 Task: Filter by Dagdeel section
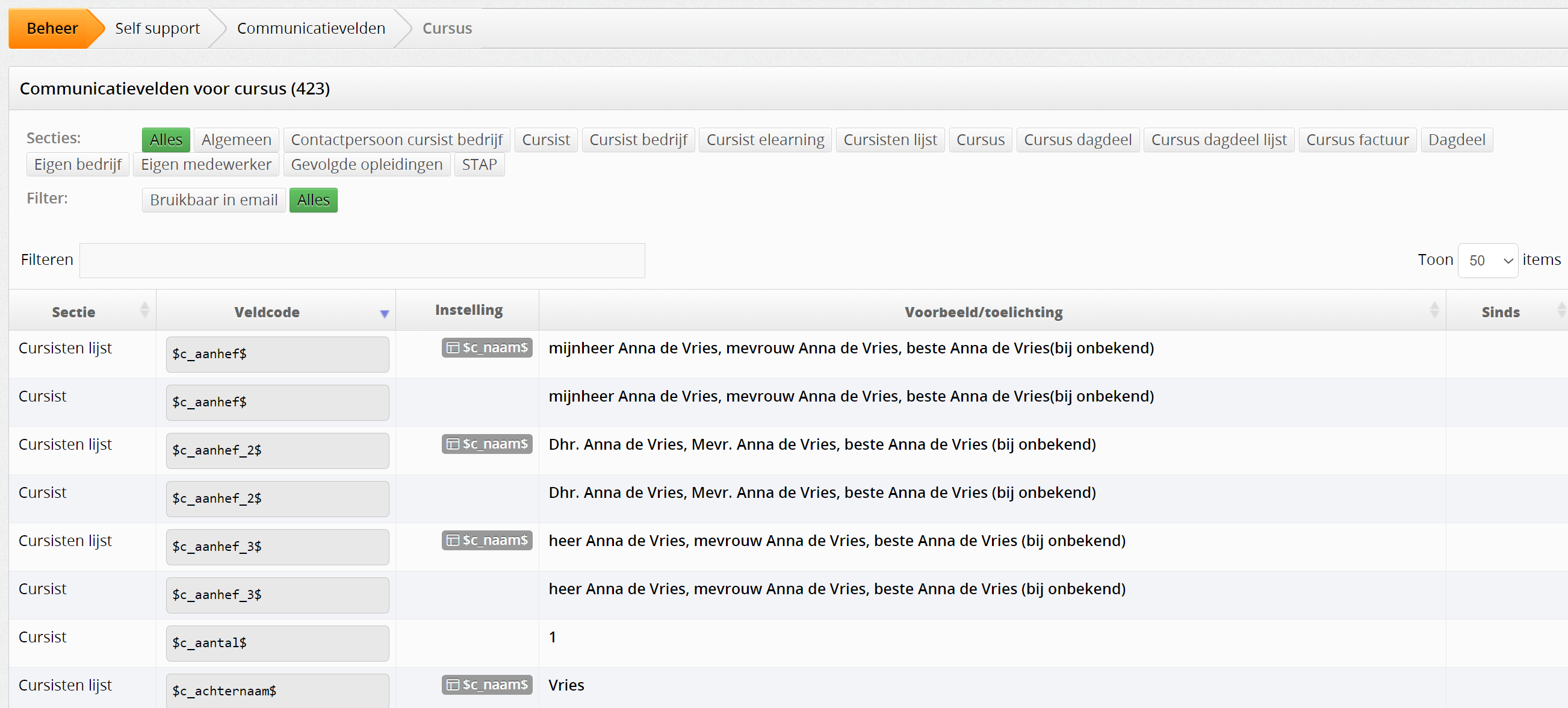click(1457, 140)
